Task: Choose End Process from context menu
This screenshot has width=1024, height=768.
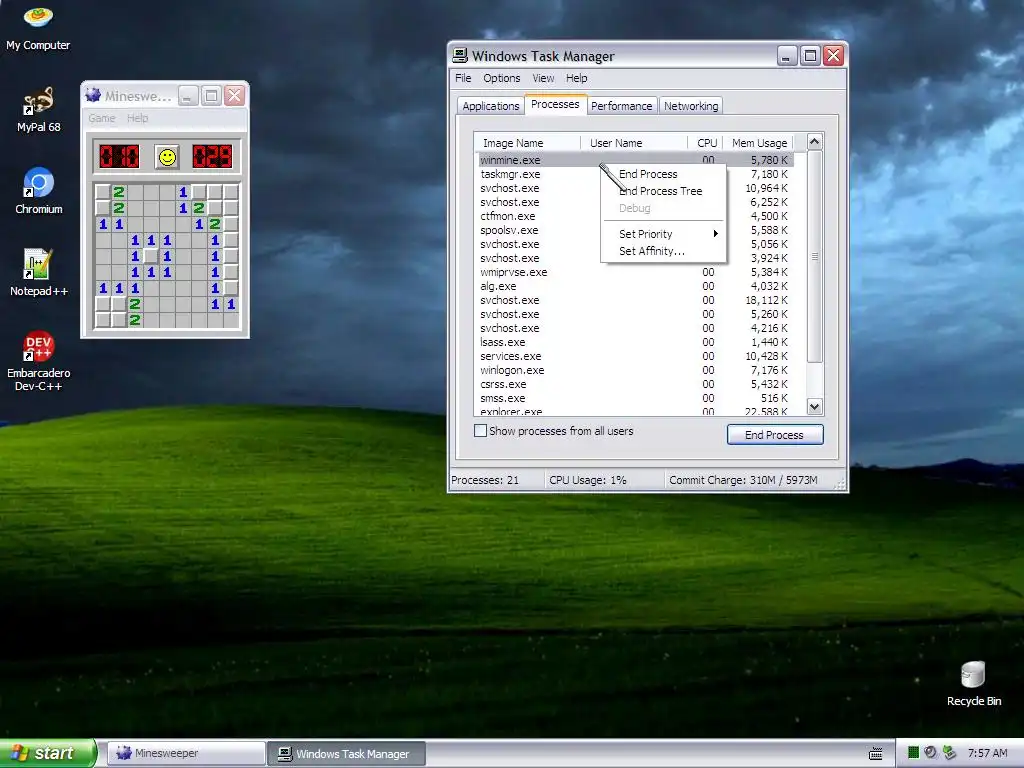Action: click(x=662, y=174)
